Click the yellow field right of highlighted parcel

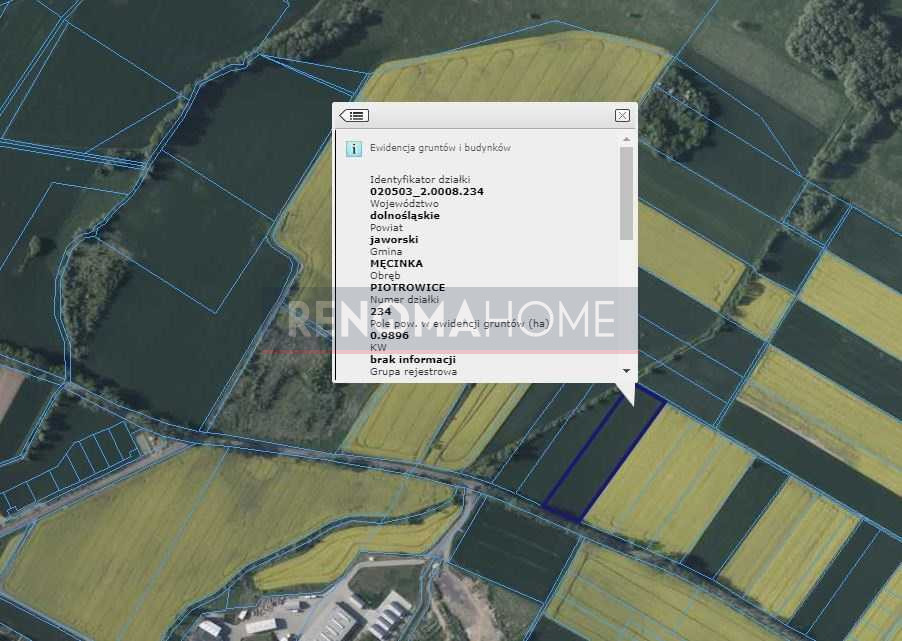(670, 480)
